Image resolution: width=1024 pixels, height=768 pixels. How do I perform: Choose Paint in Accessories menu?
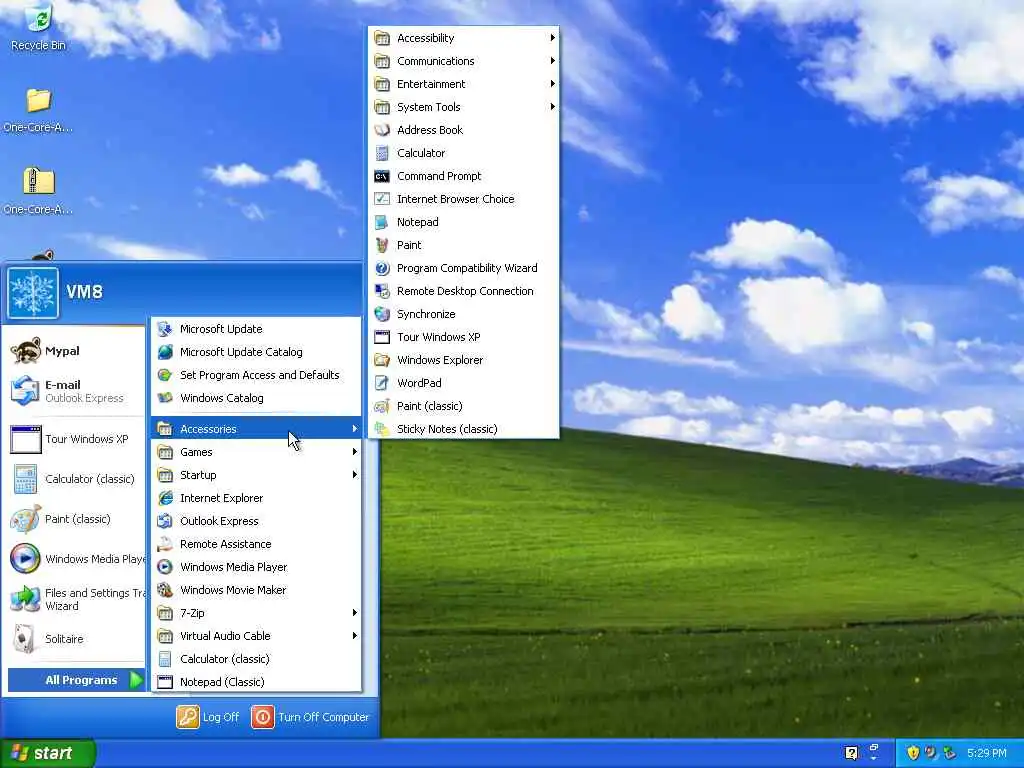coord(464,245)
